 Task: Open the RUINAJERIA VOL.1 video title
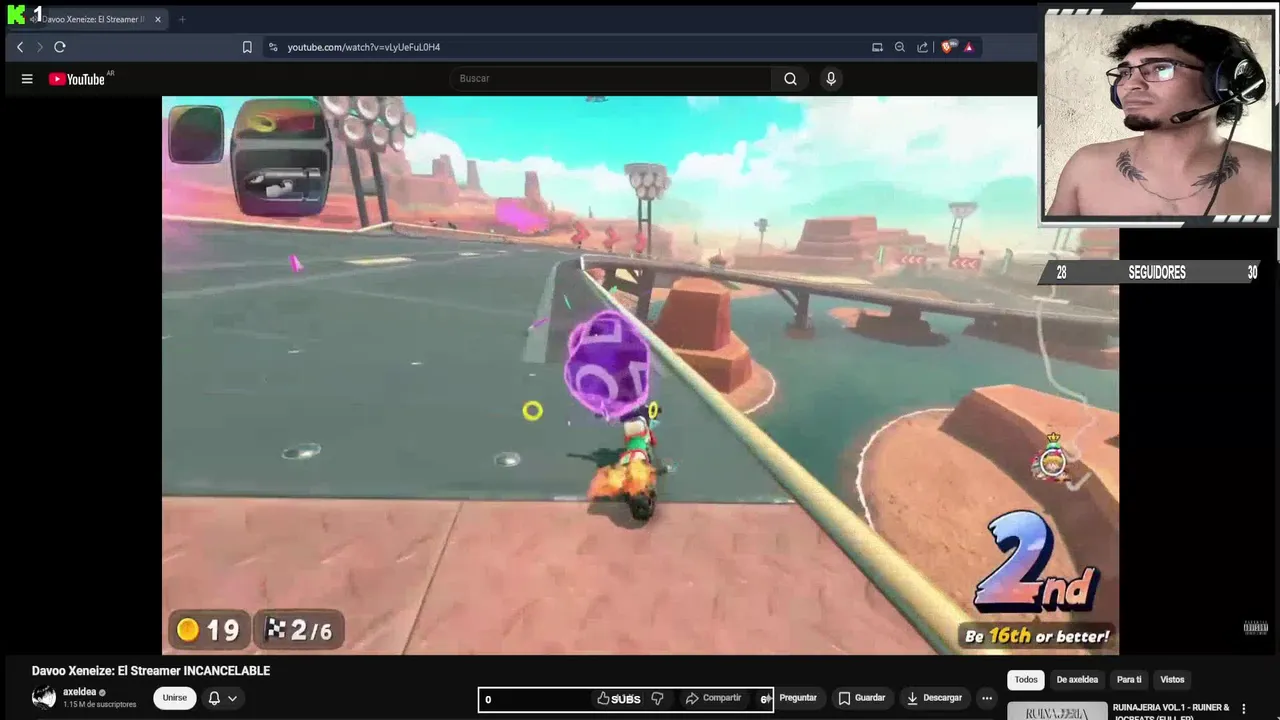coord(1171,712)
